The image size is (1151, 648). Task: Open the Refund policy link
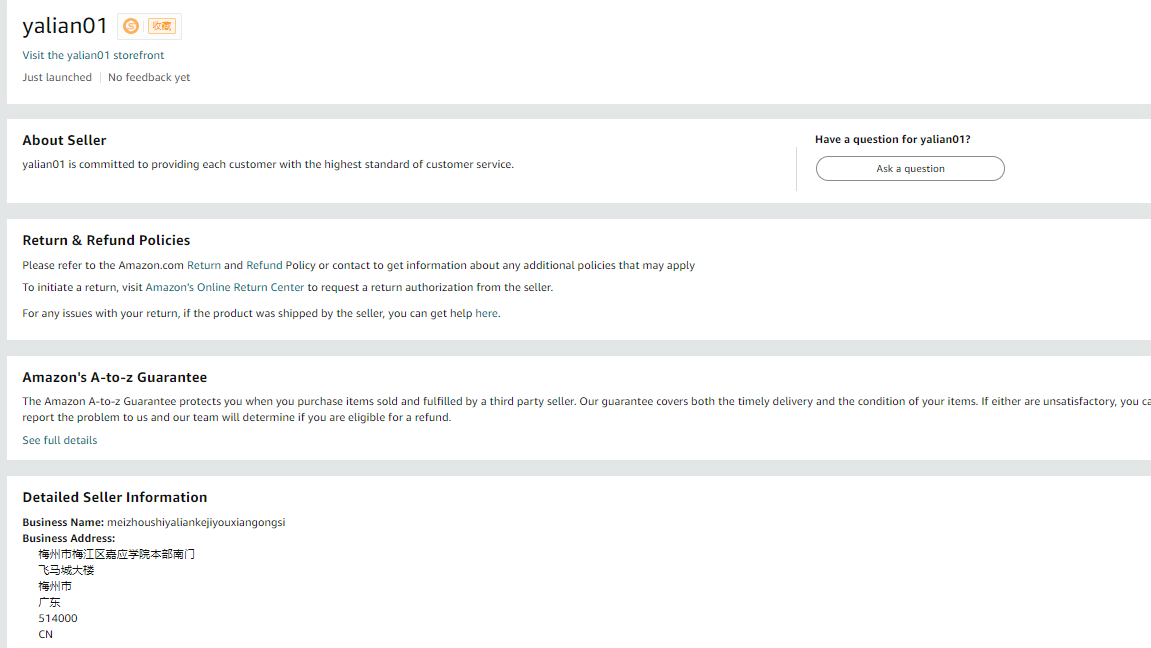click(x=264, y=265)
